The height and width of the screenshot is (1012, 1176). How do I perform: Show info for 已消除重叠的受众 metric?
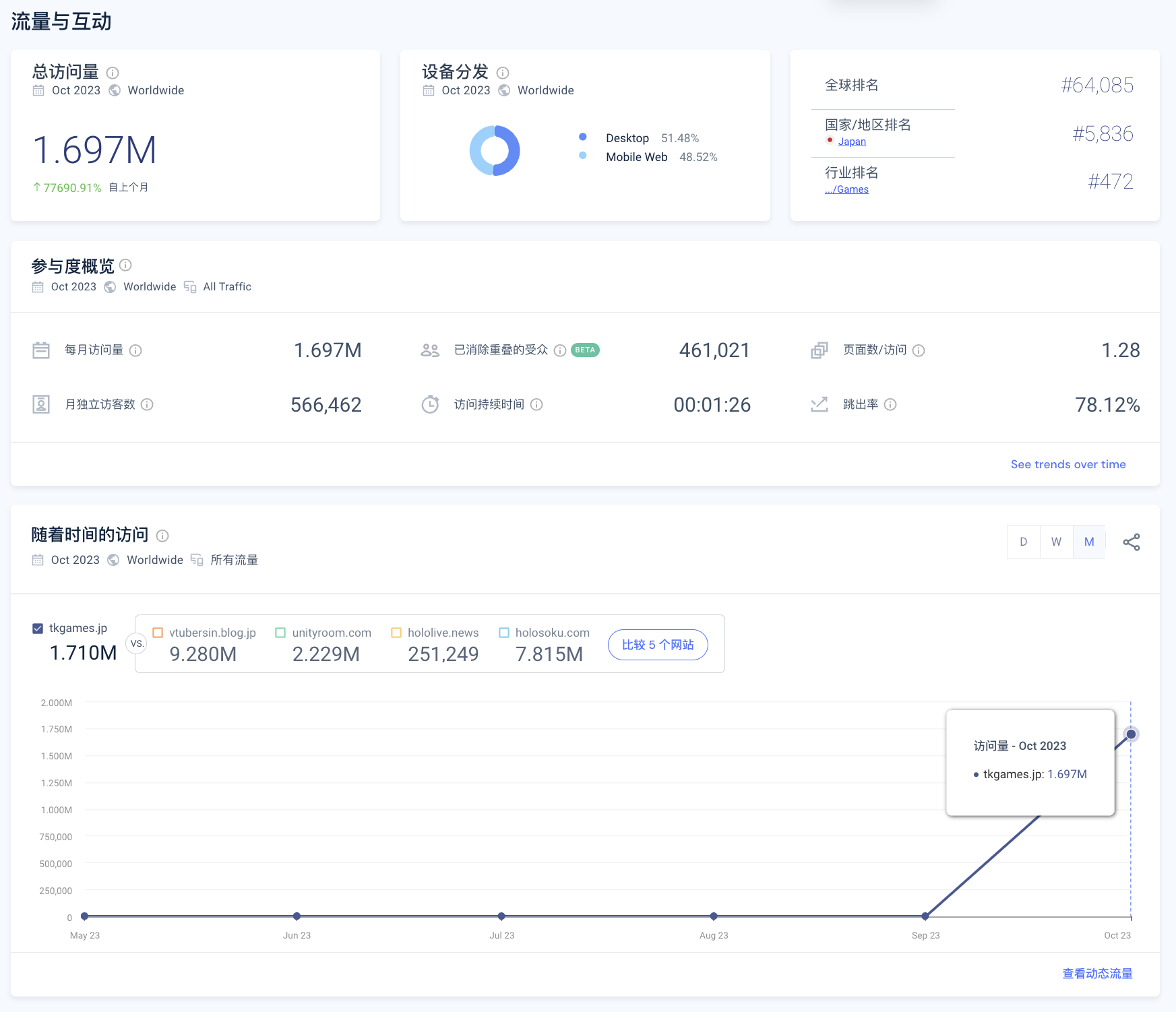tap(560, 350)
